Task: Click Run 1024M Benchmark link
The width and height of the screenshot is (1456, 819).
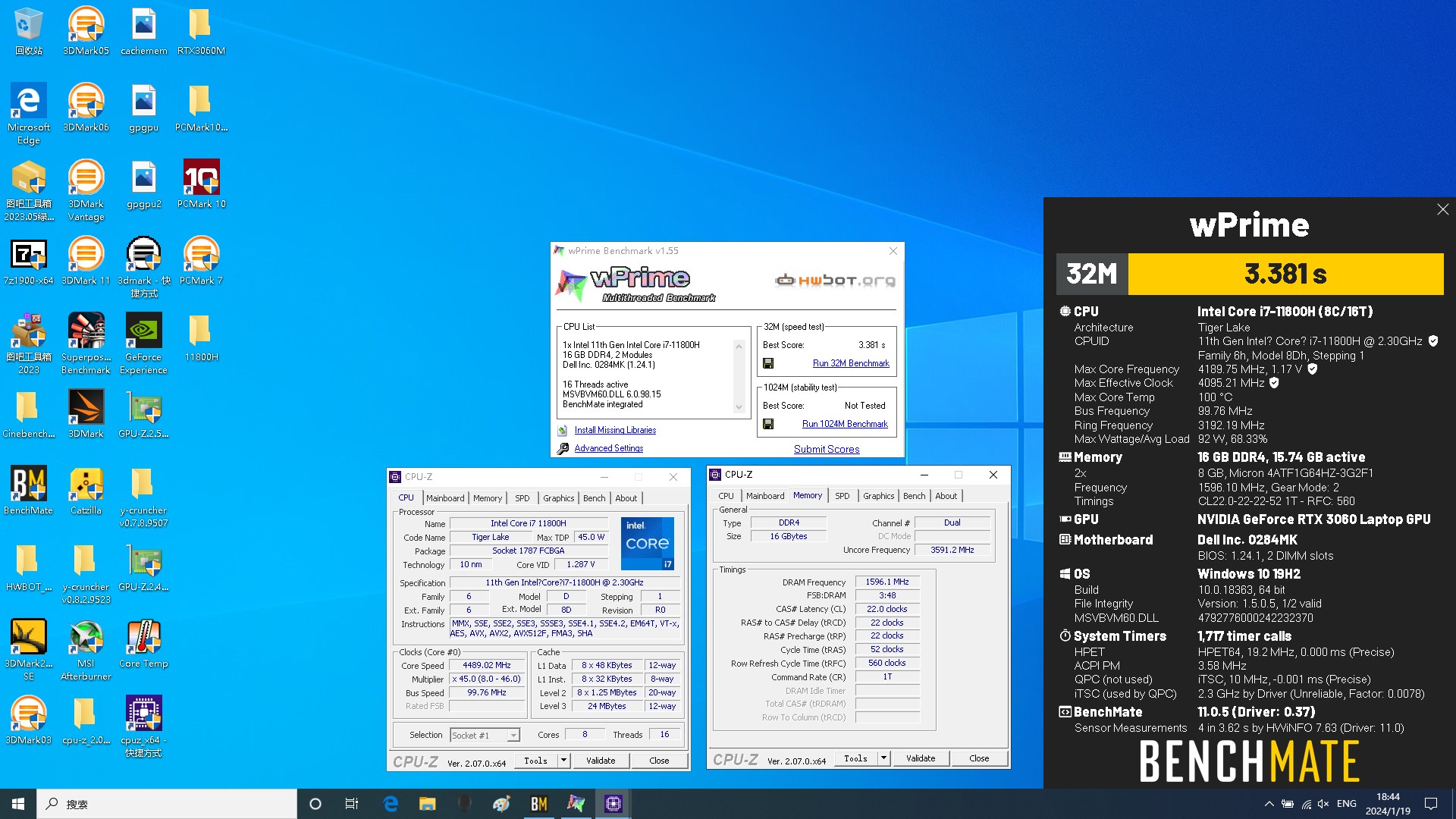Action: point(845,424)
